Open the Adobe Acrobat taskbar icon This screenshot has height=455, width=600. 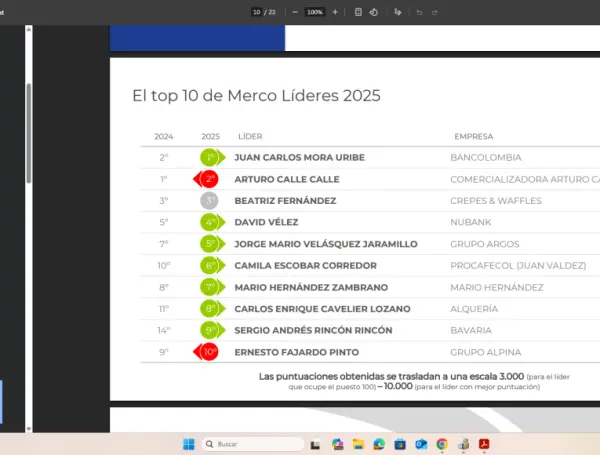pos(484,444)
